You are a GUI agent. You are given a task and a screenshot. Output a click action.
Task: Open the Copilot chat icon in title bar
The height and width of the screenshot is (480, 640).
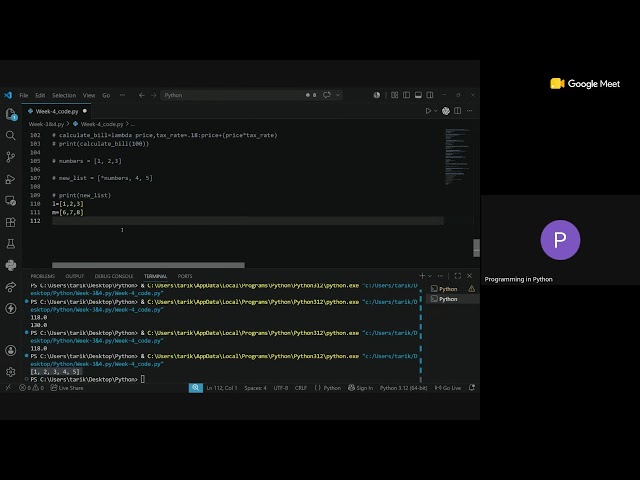[x=327, y=95]
